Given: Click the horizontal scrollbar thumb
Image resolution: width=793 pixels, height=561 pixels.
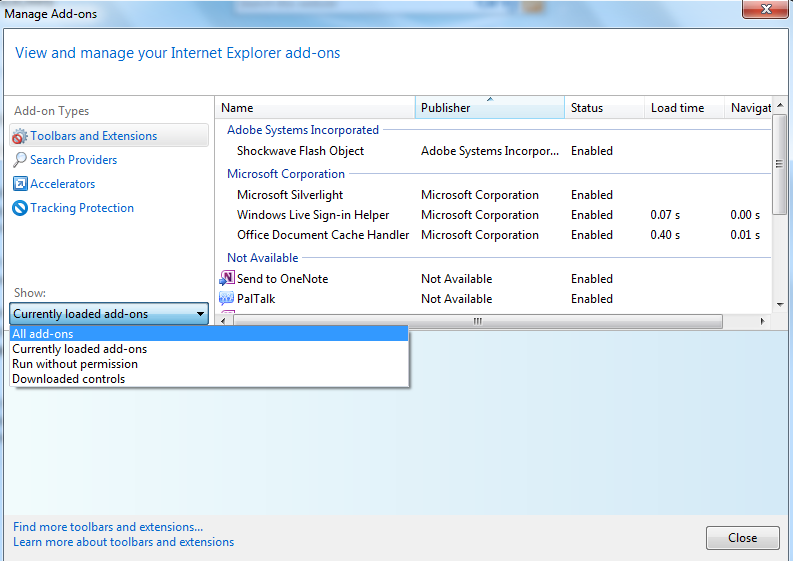Looking at the screenshot, I should click(x=478, y=321).
